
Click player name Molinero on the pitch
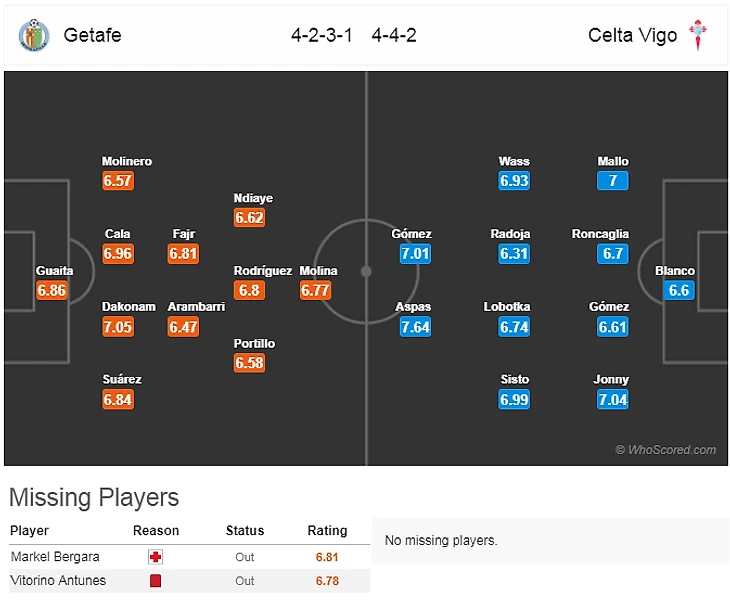tap(127, 161)
